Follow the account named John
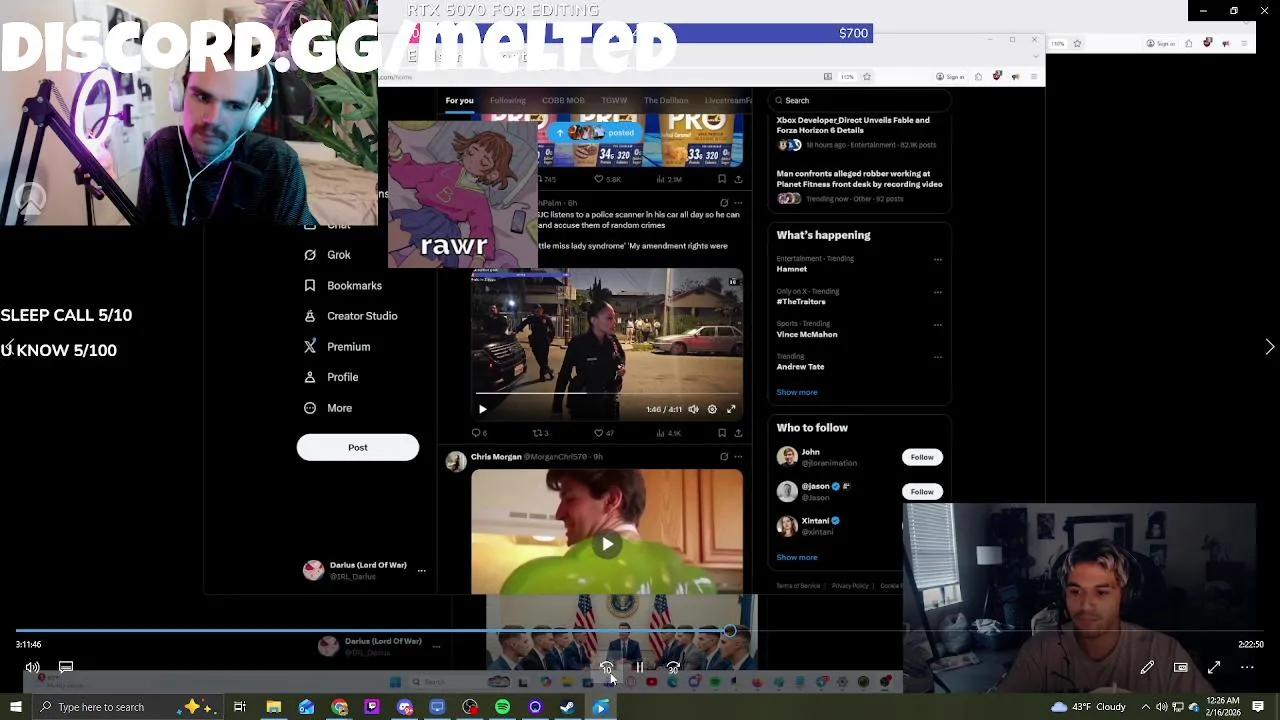Image resolution: width=1280 pixels, height=720 pixels. click(922, 457)
